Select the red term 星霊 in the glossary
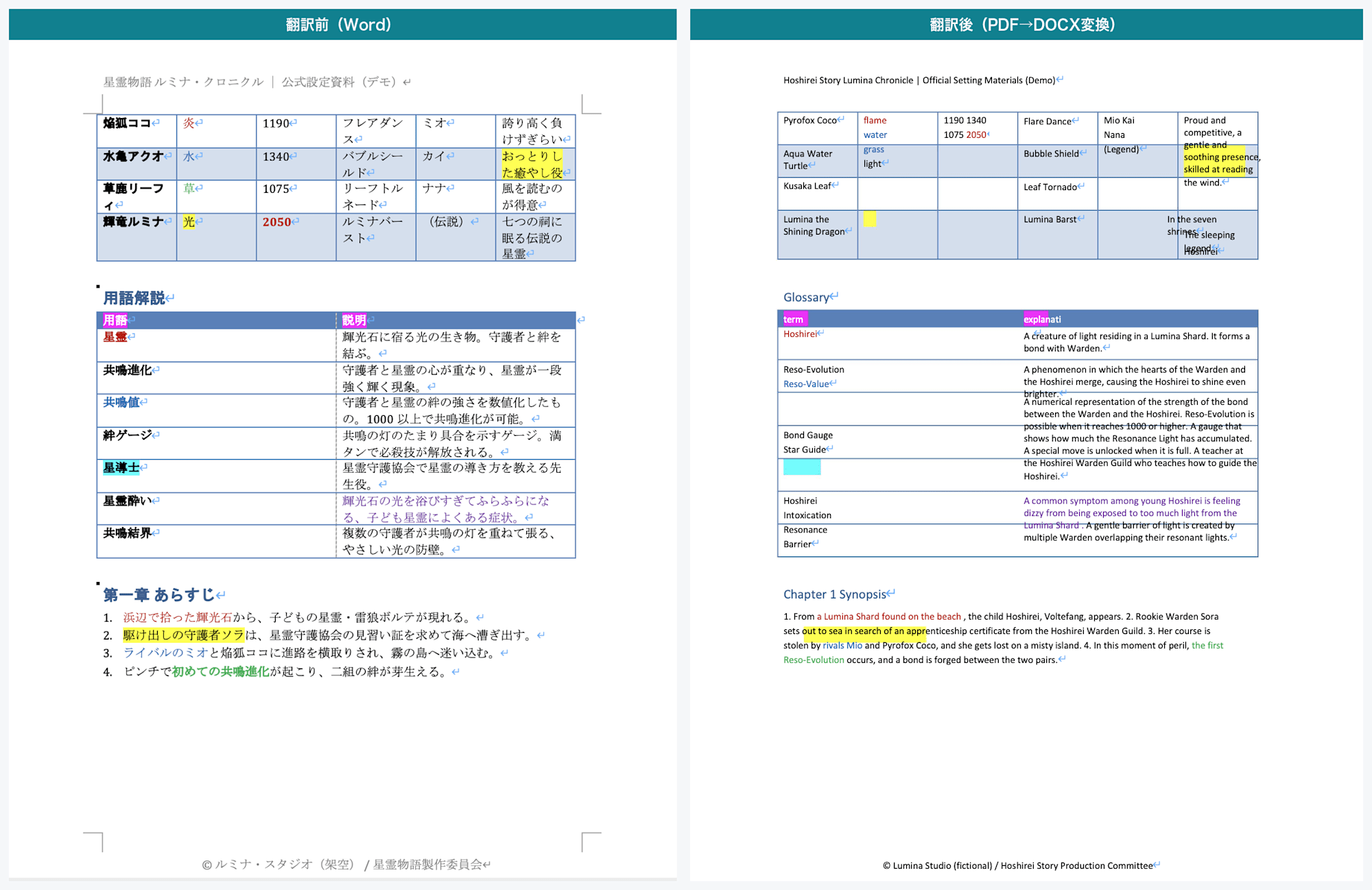Screen dimensions: 1372x890 pyautogui.click(x=115, y=336)
